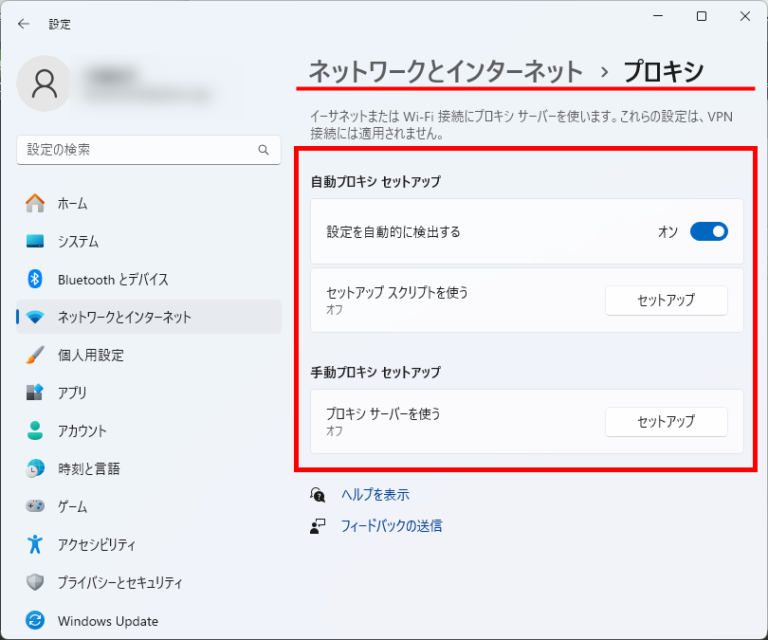
Task: Click the Bluetooth icon in sidebar
Action: 35,279
